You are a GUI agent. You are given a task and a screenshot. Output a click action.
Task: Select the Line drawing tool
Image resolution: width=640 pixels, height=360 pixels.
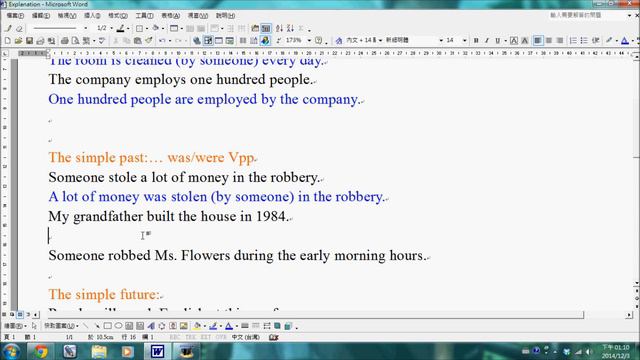[x=86, y=326]
